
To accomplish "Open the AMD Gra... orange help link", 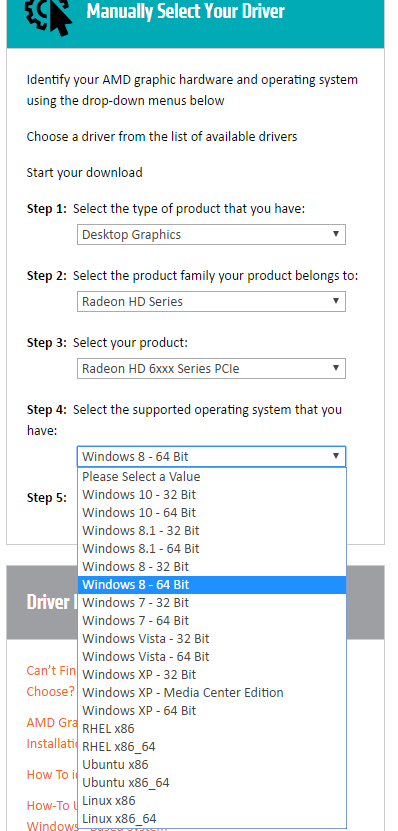I will [x=51, y=723].
